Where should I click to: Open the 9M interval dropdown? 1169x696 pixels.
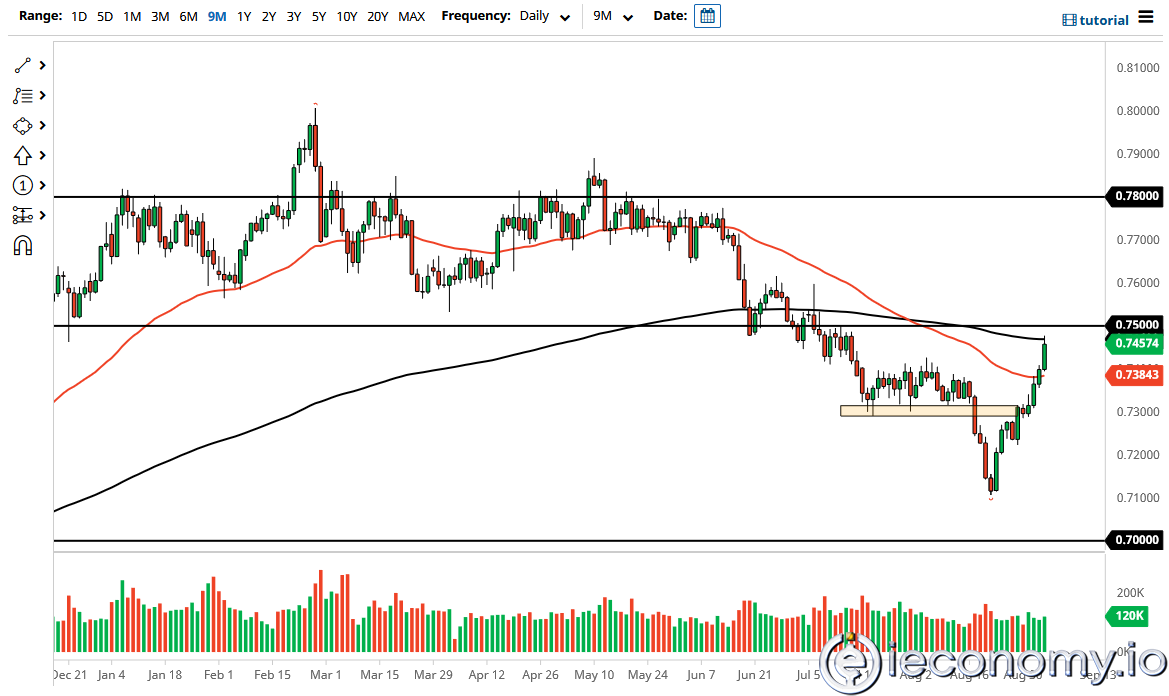click(x=615, y=16)
